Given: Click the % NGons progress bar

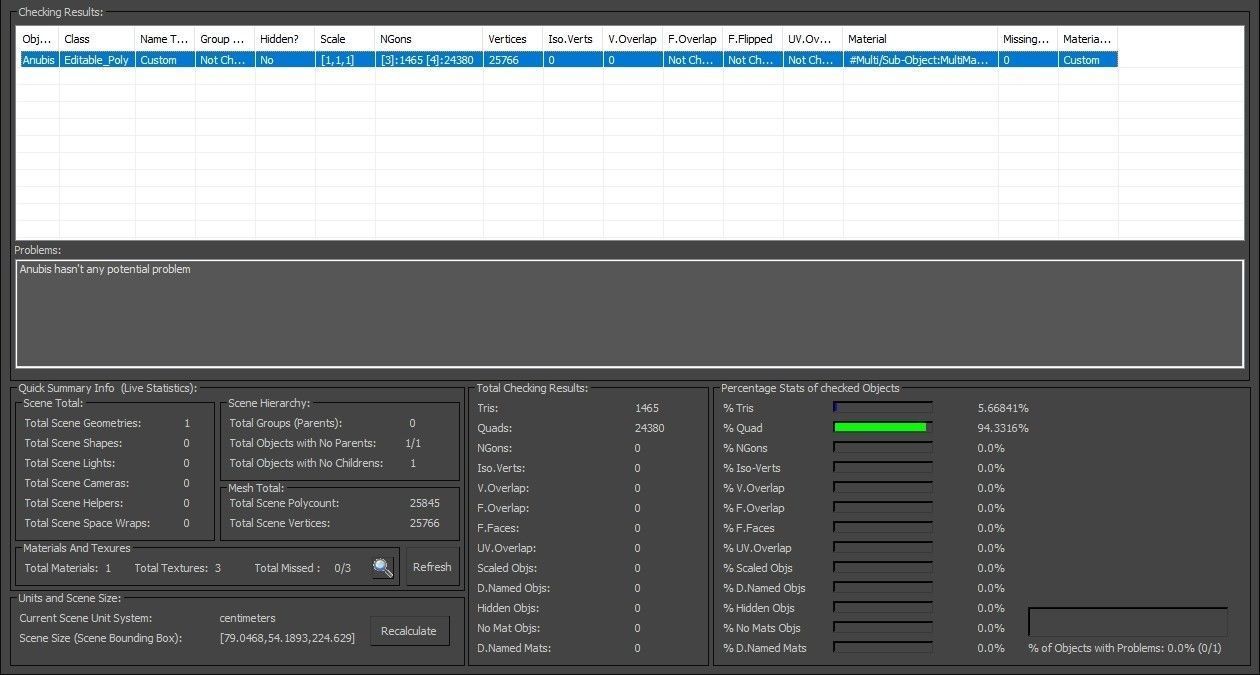Looking at the screenshot, I should pyautogui.click(x=883, y=448).
